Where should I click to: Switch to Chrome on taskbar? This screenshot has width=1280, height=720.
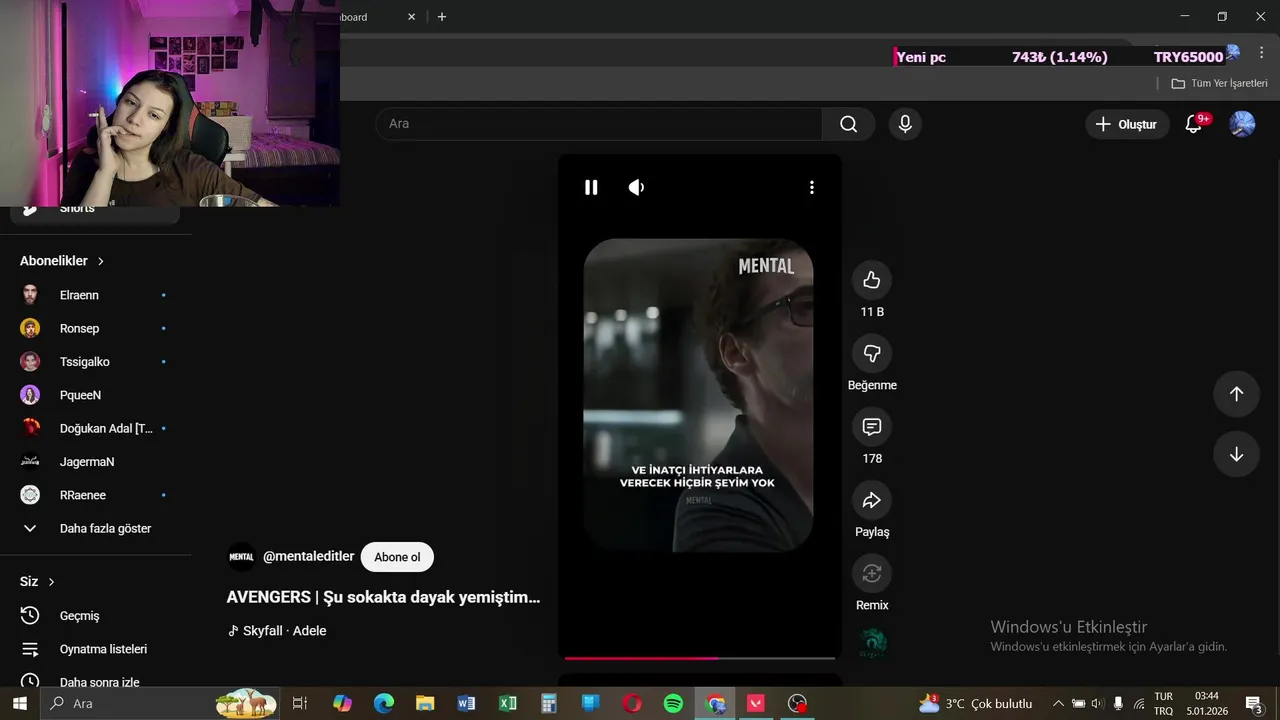click(715, 703)
